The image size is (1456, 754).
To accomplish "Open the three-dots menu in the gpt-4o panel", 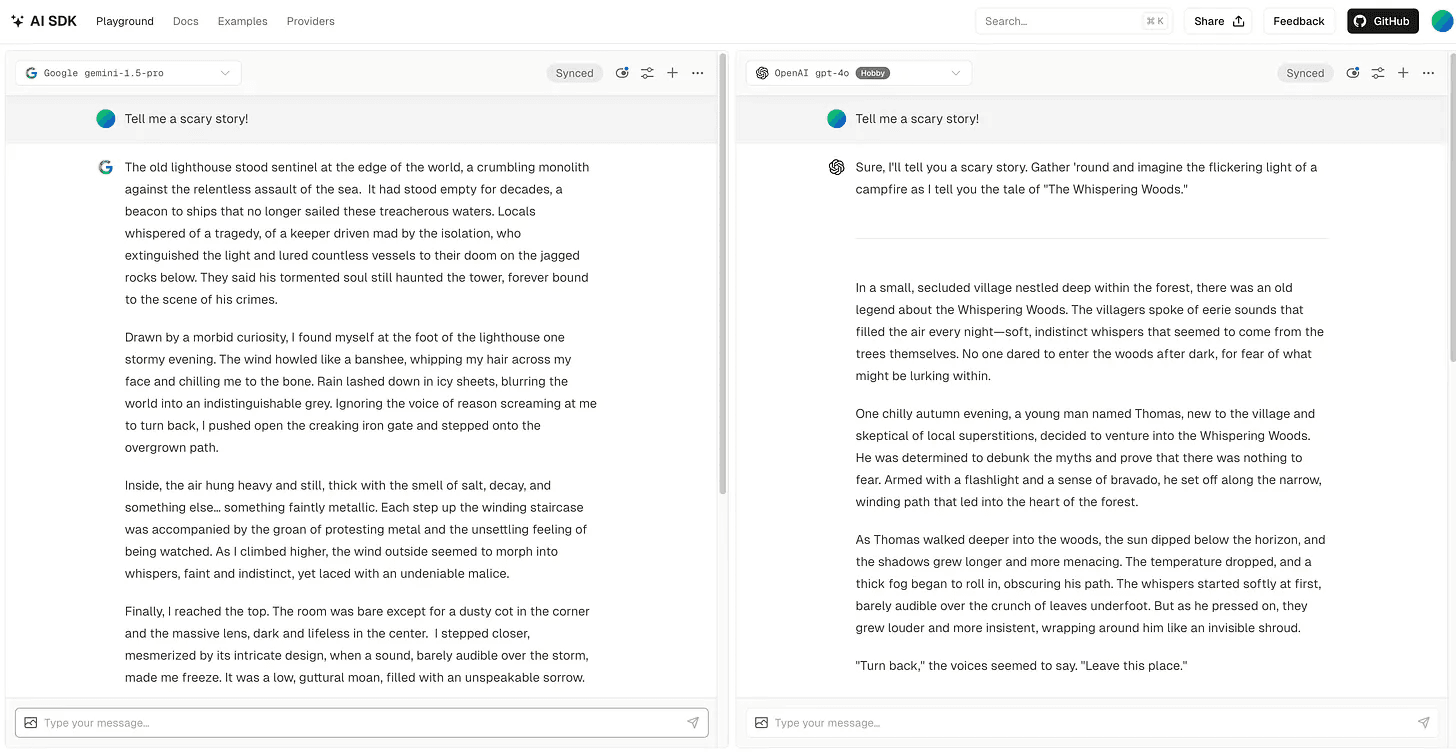I will [1428, 73].
